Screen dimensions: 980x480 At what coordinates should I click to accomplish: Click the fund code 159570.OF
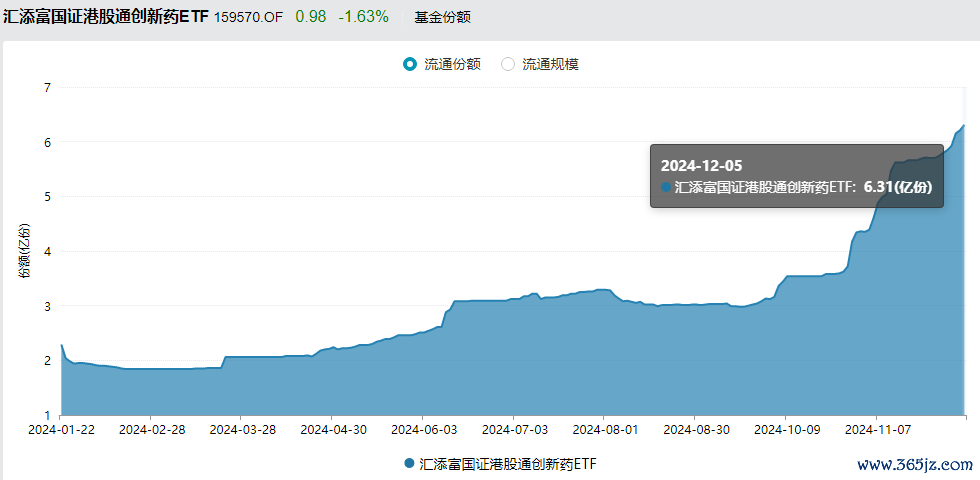[249, 18]
